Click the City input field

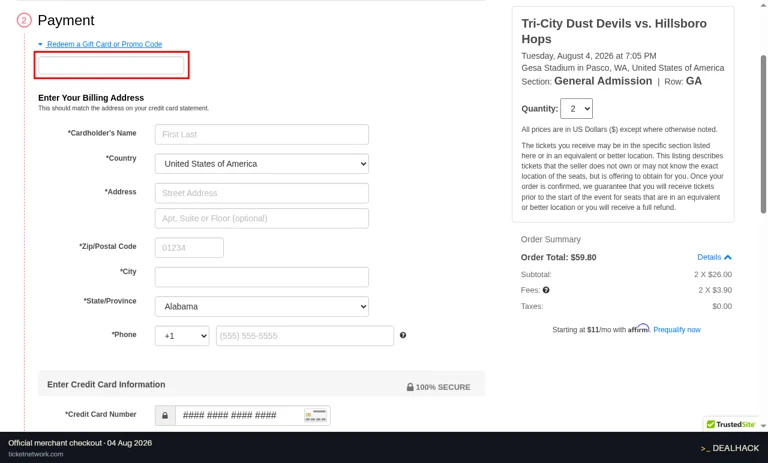tap(262, 277)
